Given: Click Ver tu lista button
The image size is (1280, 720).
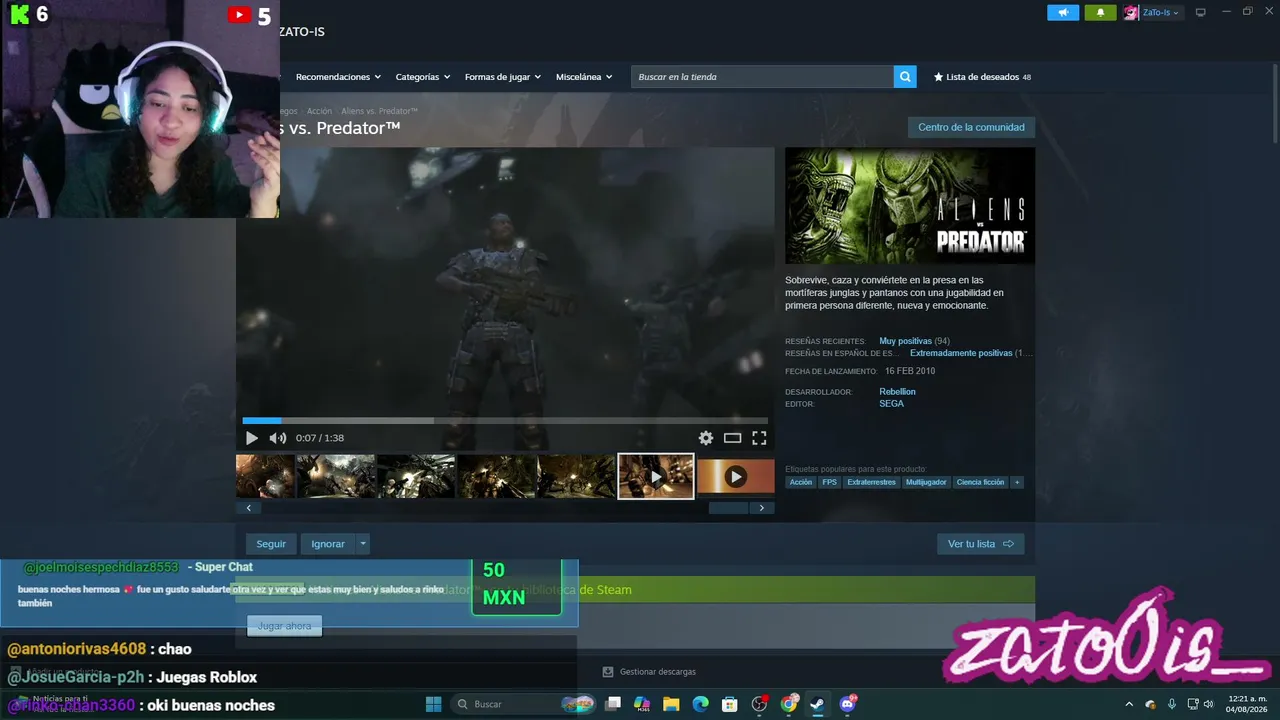Looking at the screenshot, I should click(x=980, y=544).
